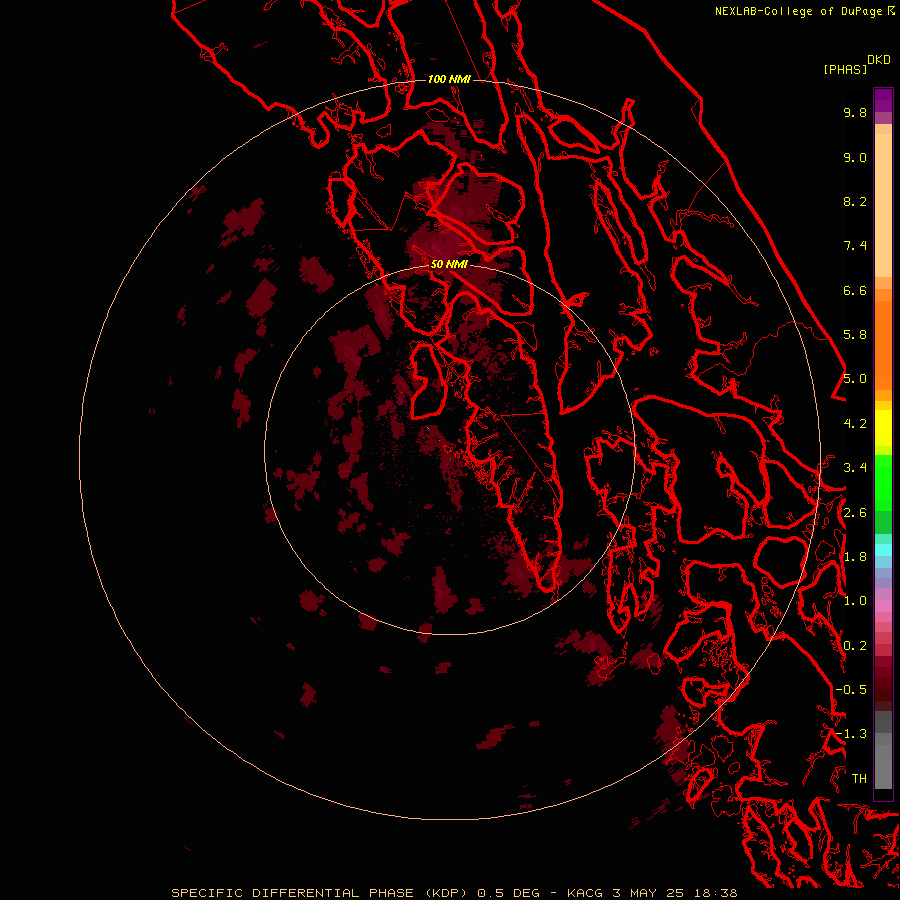
Task: Click the 3 MAY 25 date text
Action: coord(650,893)
